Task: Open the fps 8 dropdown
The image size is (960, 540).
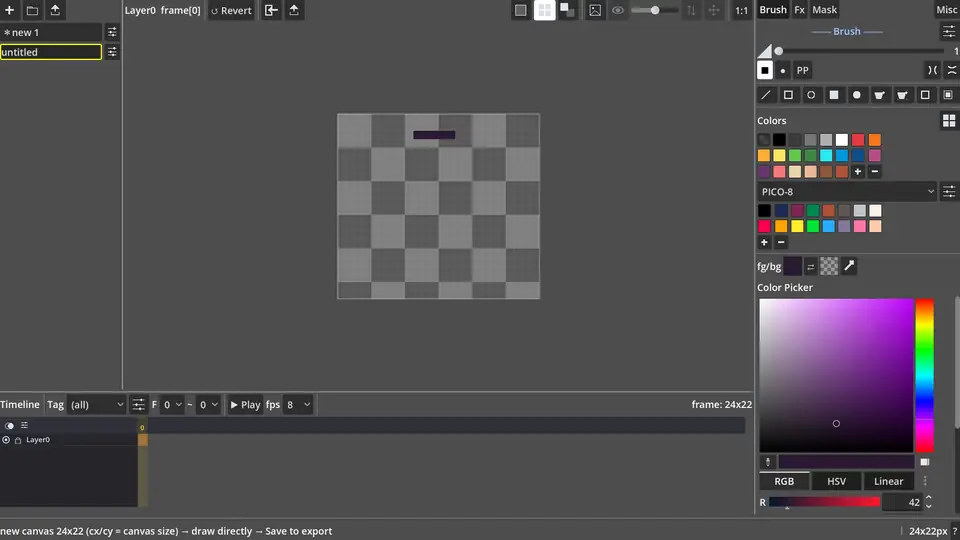Action: (x=298, y=405)
